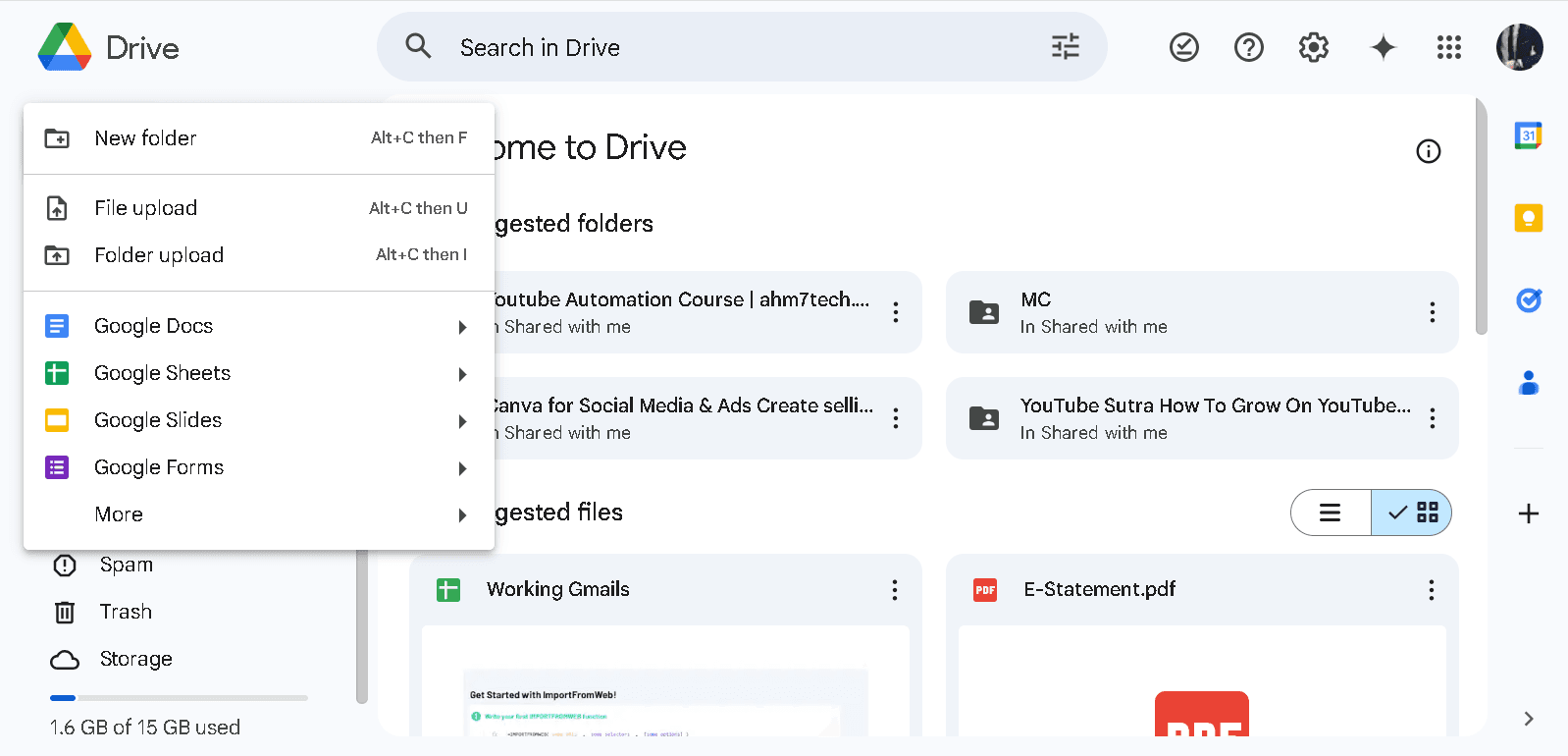Expand the Google Forms submenu

point(462,468)
